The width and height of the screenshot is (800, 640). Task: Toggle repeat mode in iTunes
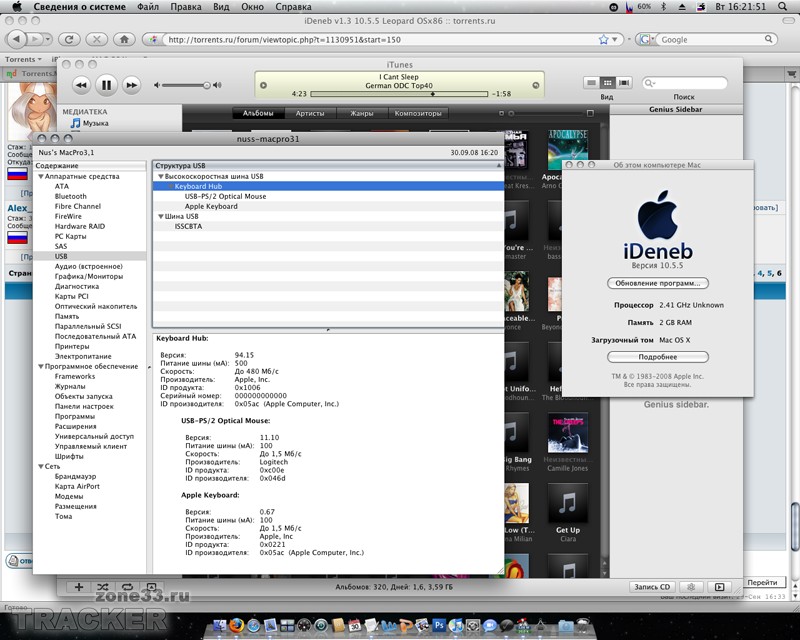tap(127, 587)
